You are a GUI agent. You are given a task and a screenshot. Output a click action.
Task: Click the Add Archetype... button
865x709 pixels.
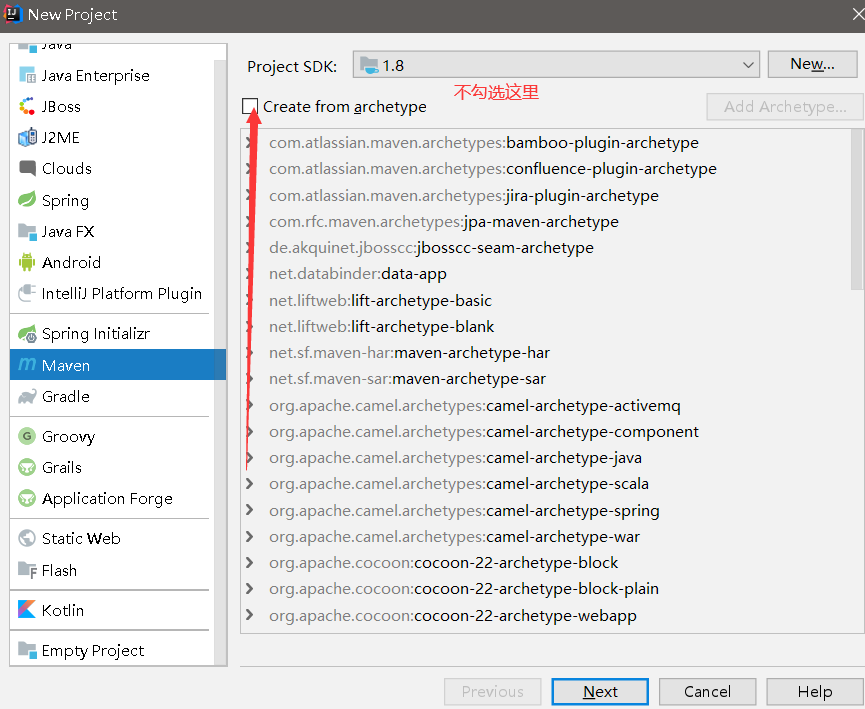[x=784, y=106]
